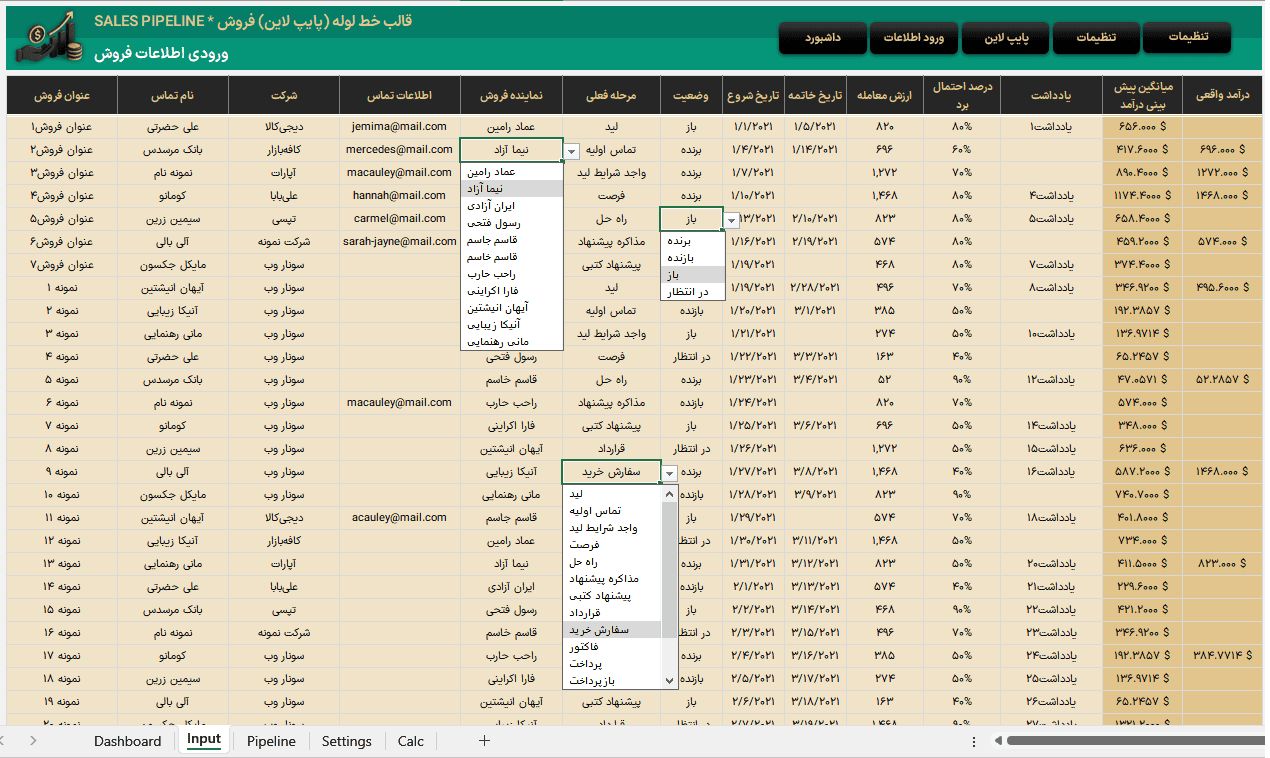Select the دیجی‌کالا company cell in first row
Image resolution: width=1270 pixels, height=758 pixels.
(x=284, y=127)
